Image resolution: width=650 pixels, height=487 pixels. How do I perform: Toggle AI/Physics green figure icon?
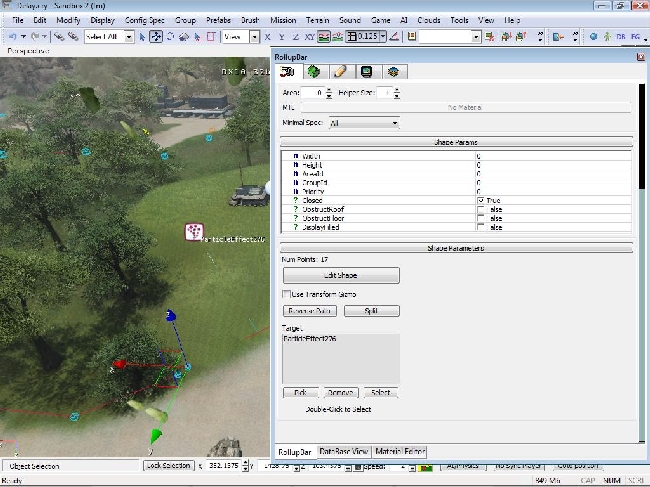point(607,37)
